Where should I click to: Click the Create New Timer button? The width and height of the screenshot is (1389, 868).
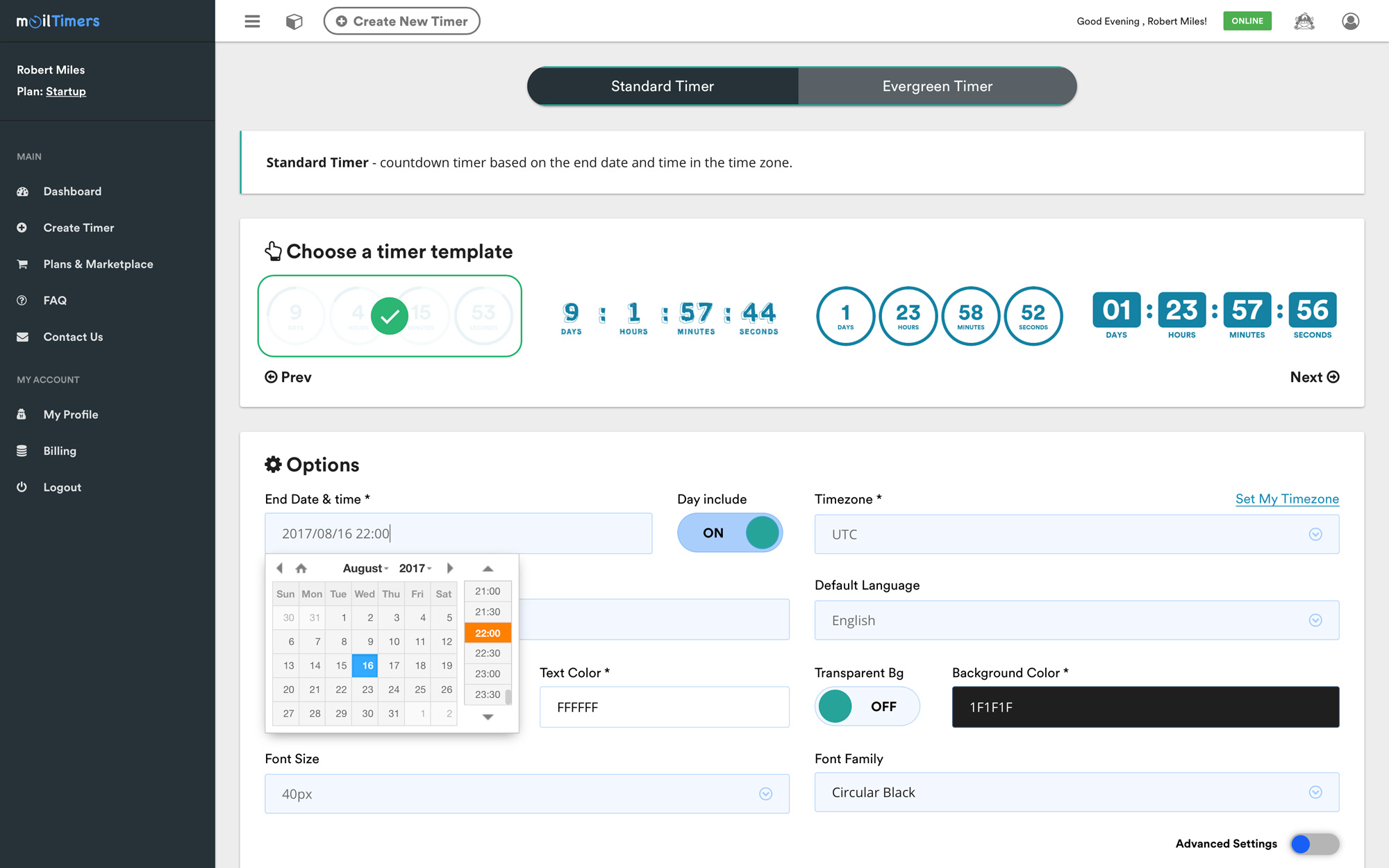[x=402, y=22]
